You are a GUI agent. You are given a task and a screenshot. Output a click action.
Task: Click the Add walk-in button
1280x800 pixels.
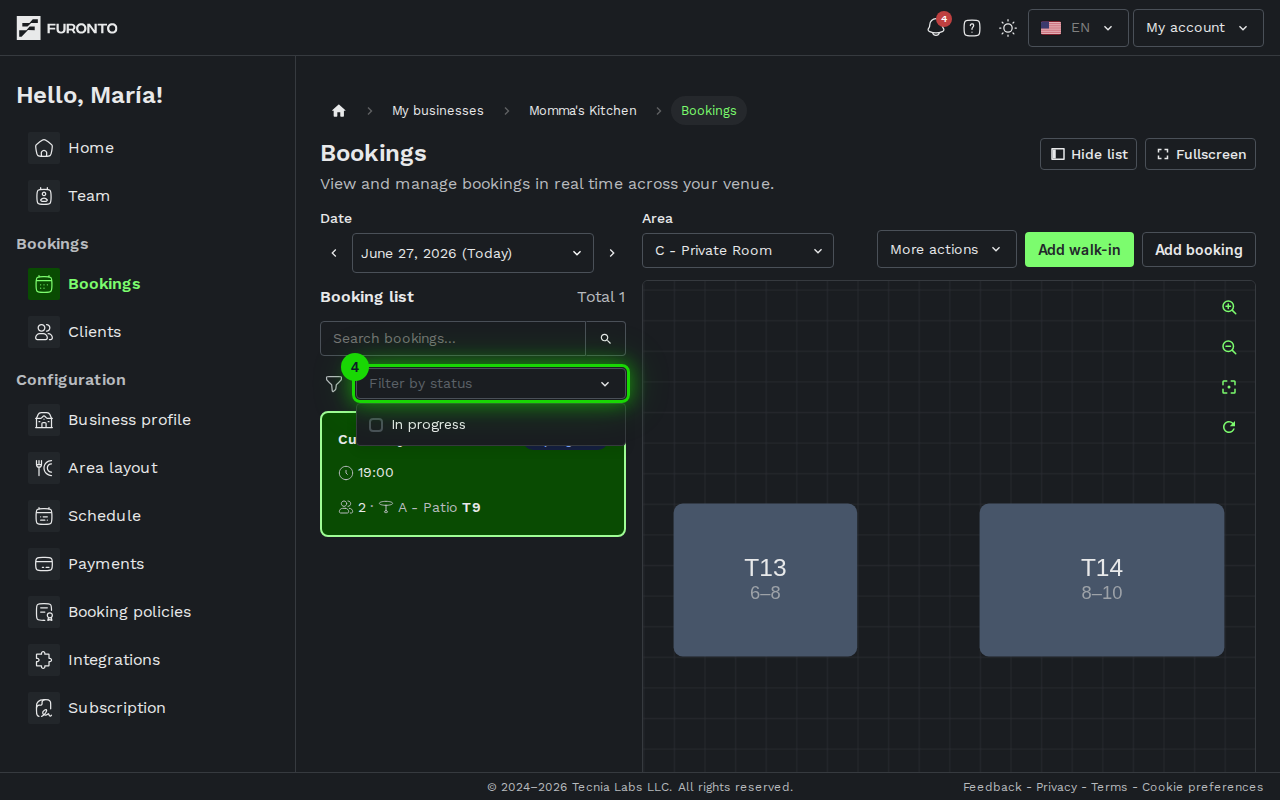coord(1079,249)
